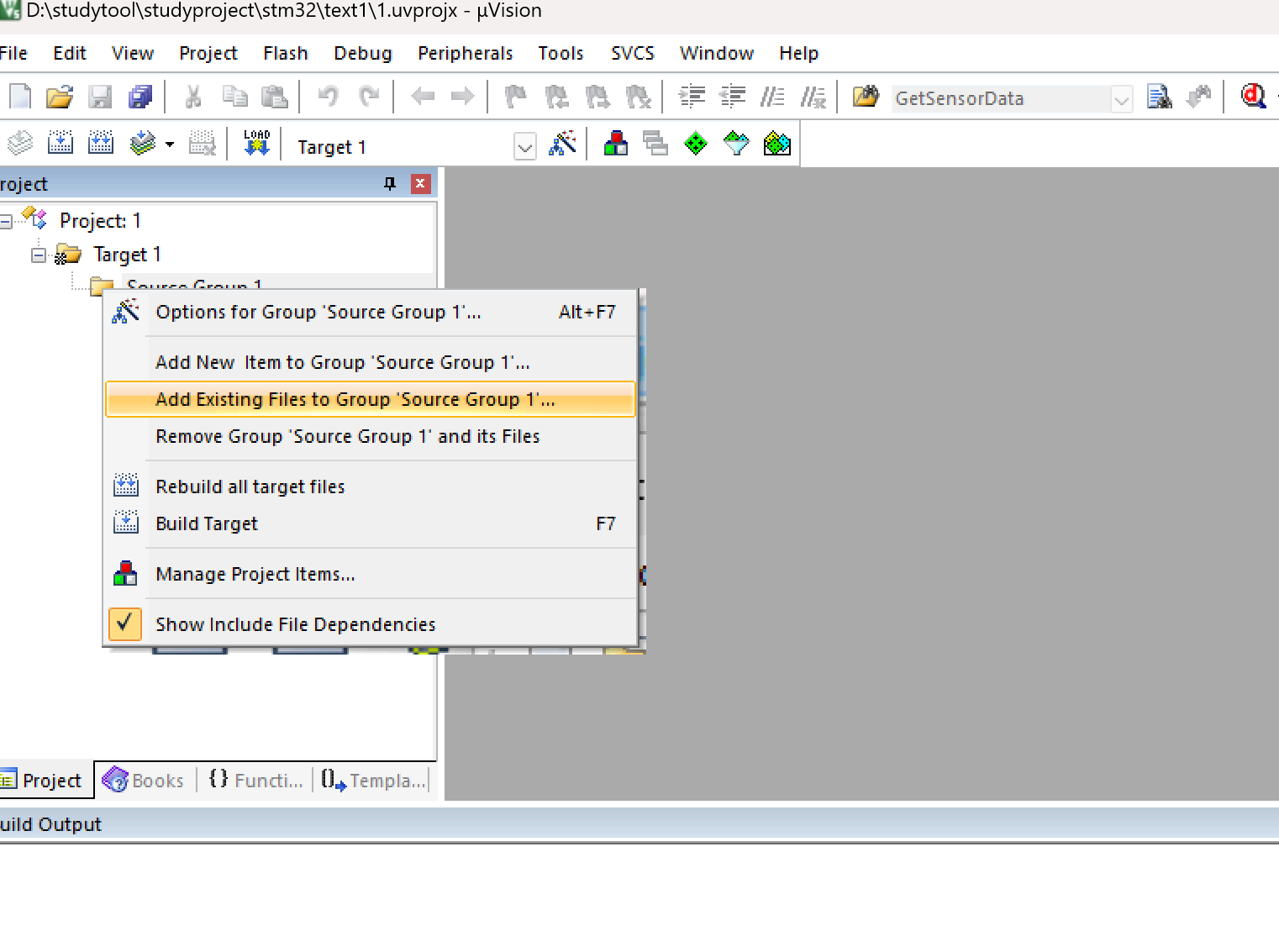Open the Peripherals menu
This screenshot has width=1279, height=952.
(465, 53)
